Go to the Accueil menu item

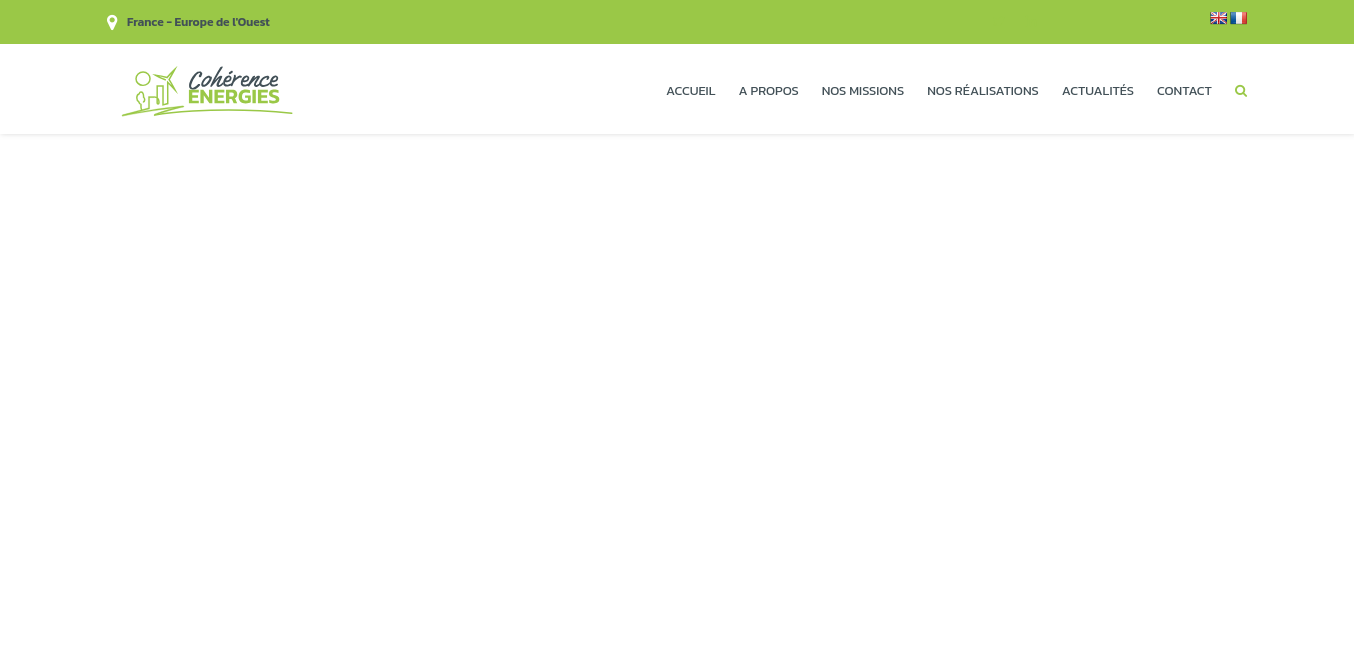click(x=691, y=91)
